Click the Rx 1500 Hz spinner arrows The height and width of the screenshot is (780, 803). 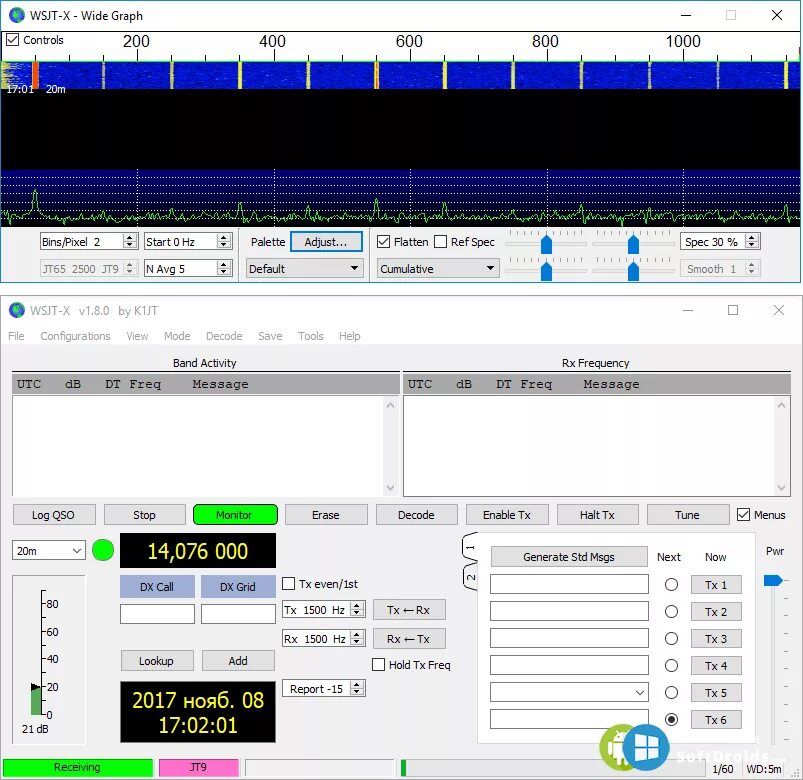(357, 639)
